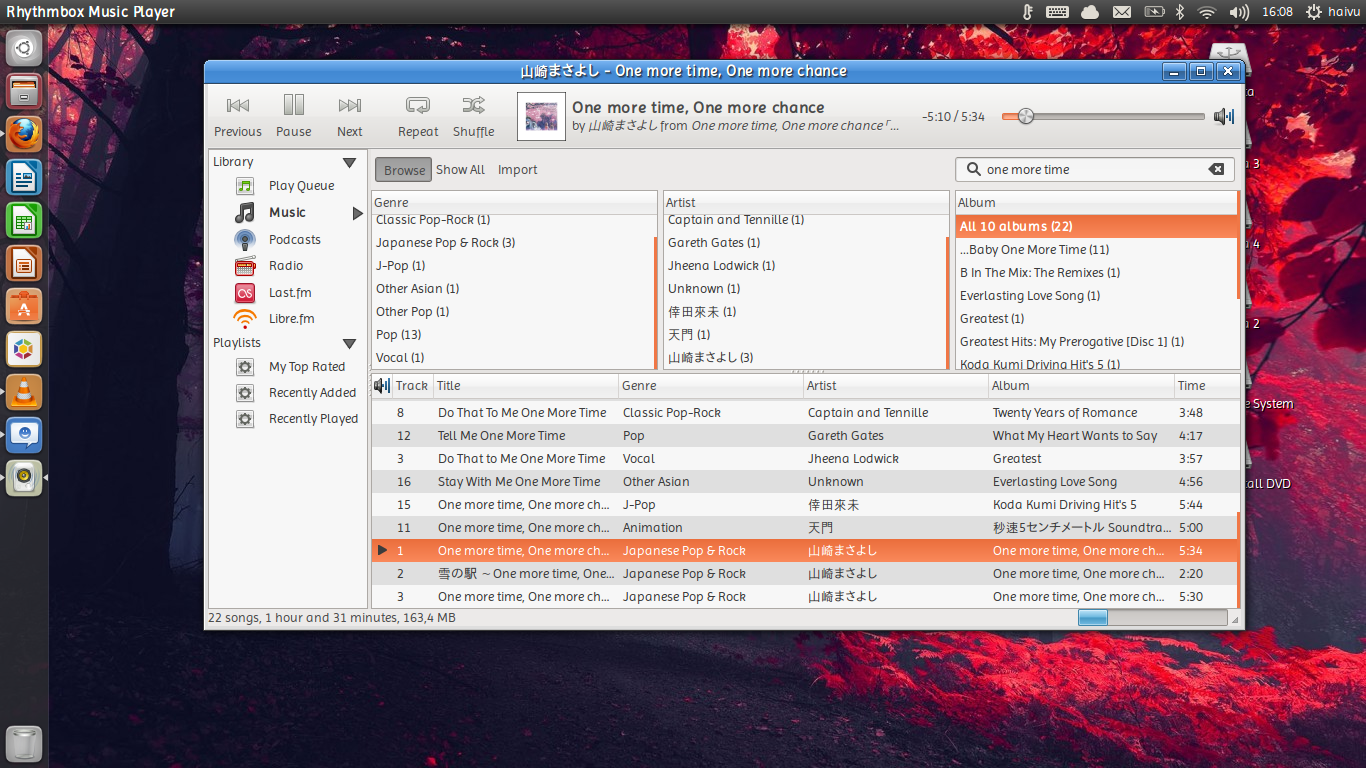The image size is (1366, 768).
Task: Click the Show All button
Action: point(460,170)
